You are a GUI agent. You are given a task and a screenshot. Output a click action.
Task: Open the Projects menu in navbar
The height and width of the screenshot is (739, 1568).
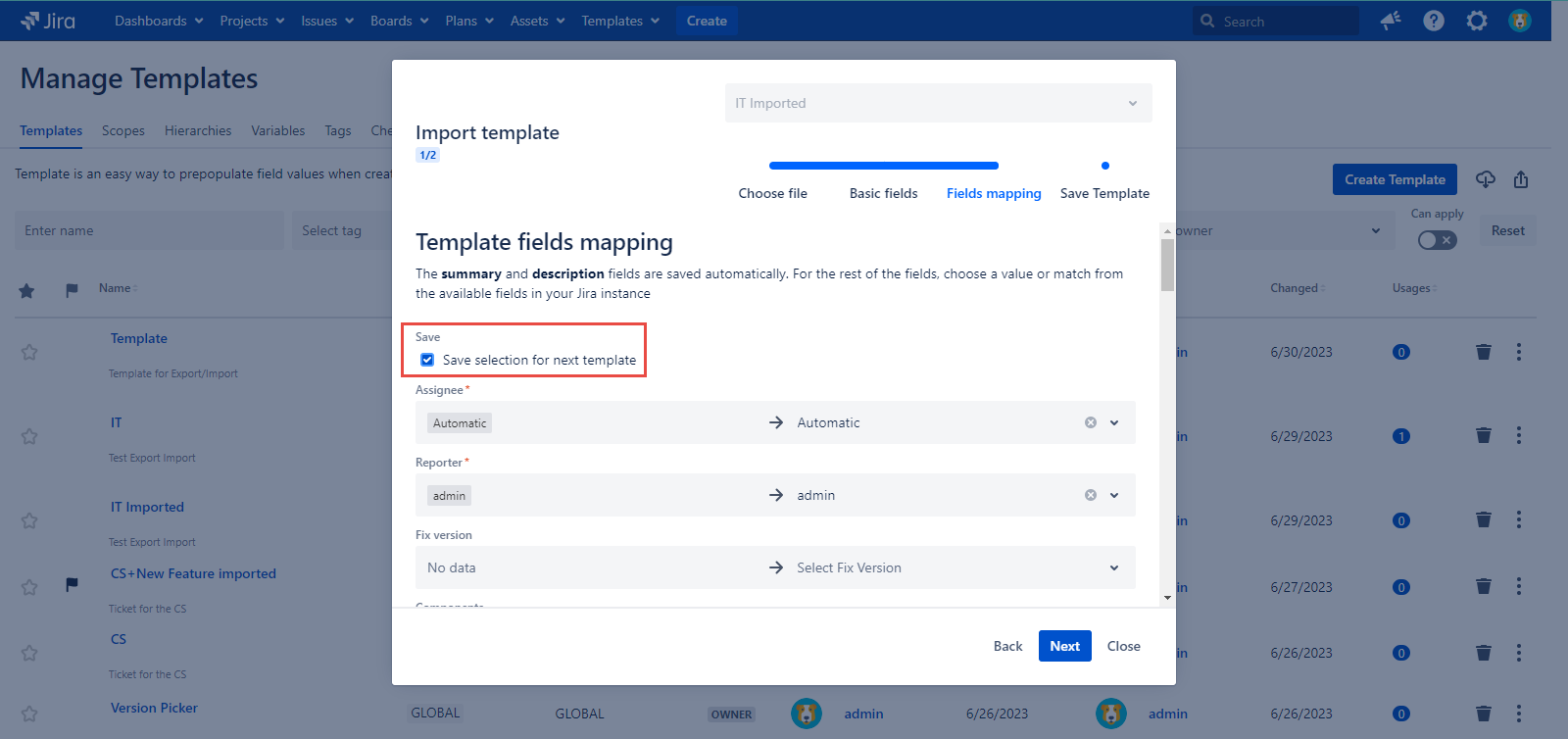(252, 21)
